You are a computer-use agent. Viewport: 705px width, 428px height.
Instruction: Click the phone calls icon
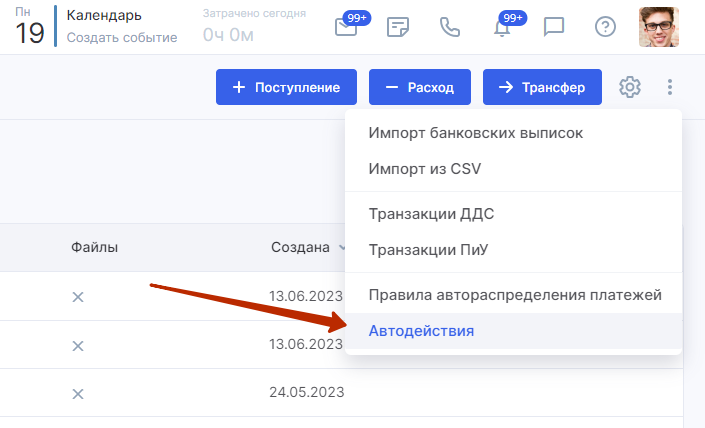click(x=450, y=27)
